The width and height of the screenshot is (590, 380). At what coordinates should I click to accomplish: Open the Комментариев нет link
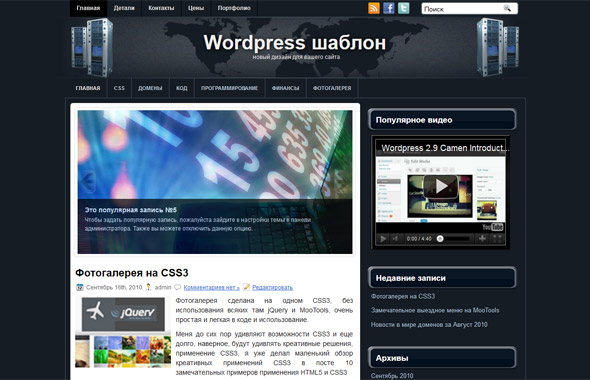[x=211, y=287]
